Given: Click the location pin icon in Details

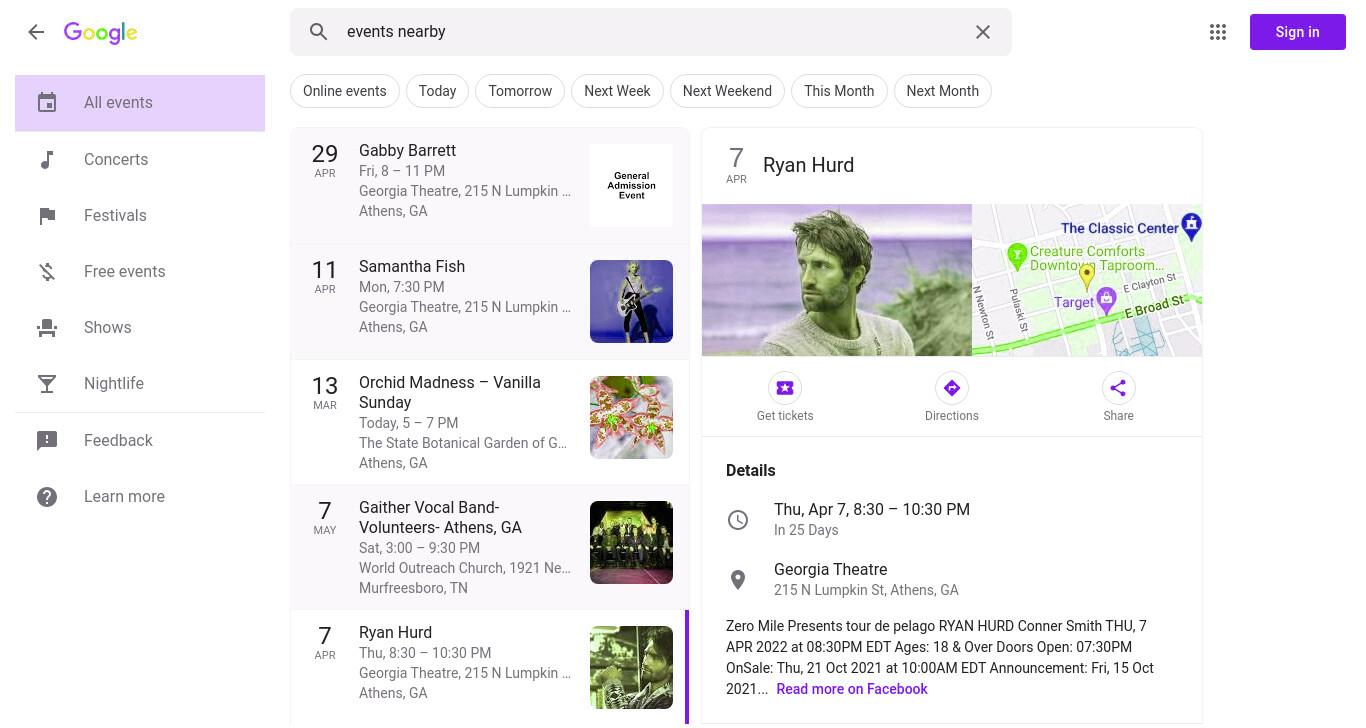Looking at the screenshot, I should (738, 580).
